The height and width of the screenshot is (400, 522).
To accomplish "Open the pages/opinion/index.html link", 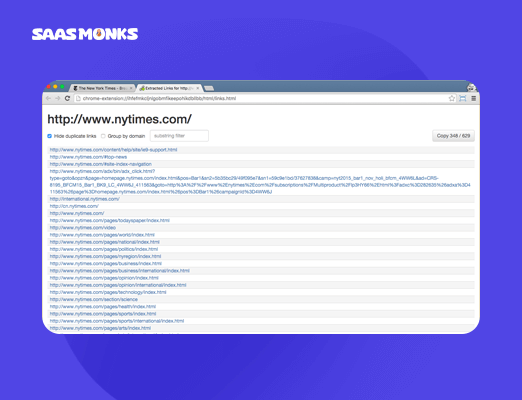I will click(104, 278).
